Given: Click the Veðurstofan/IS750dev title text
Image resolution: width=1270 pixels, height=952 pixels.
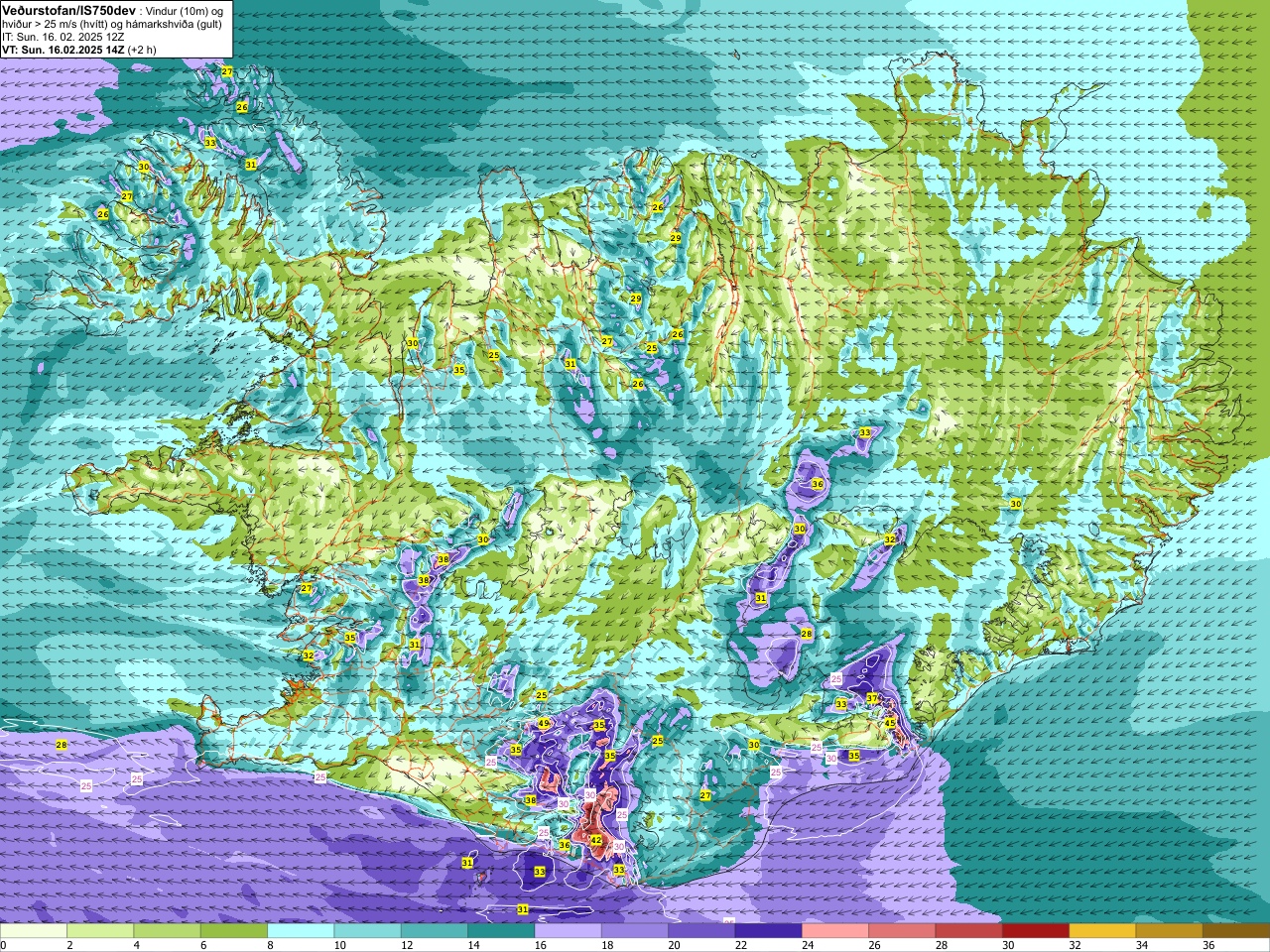Looking at the screenshot, I should click(68, 10).
